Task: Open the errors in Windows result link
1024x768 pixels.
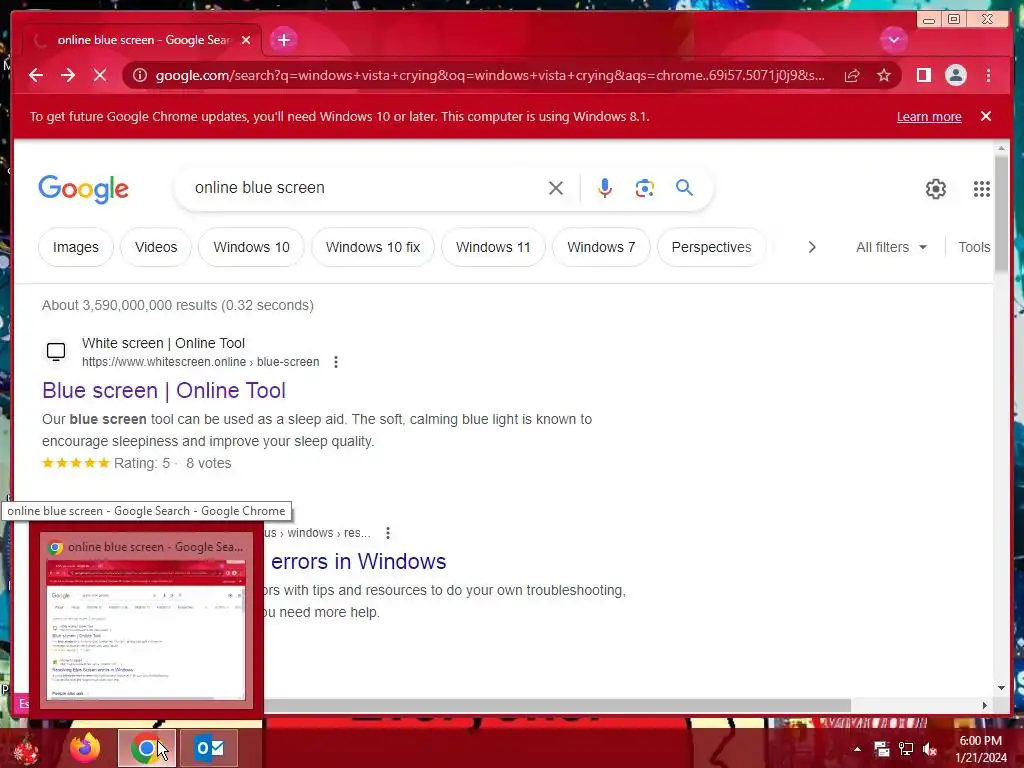Action: pyautogui.click(x=359, y=562)
